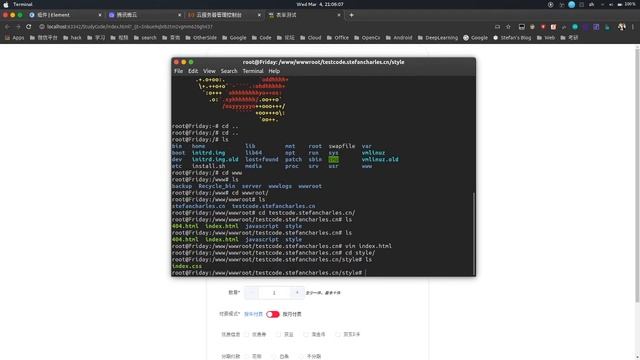Open the OtherSide bookmark folder
This screenshot has width=640, height=360.
[201, 38]
